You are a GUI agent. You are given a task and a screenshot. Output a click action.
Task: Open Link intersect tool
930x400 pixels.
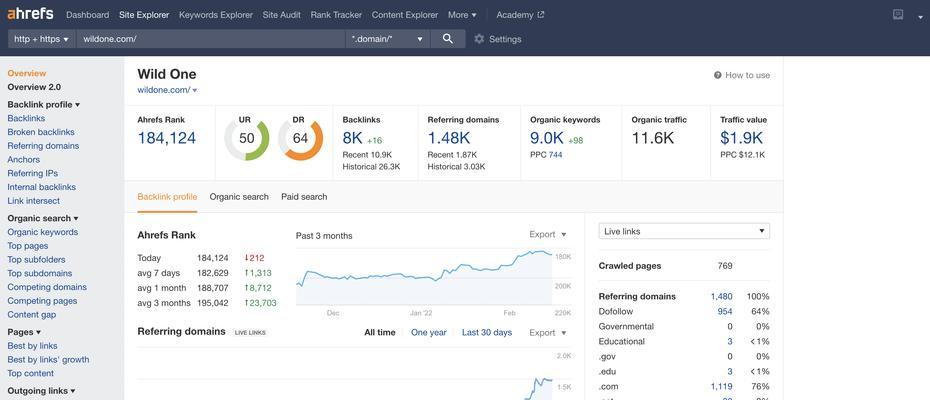click(34, 201)
